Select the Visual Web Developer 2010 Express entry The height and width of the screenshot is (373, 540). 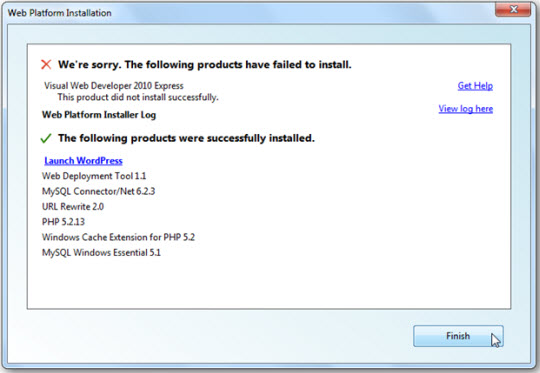click(114, 86)
